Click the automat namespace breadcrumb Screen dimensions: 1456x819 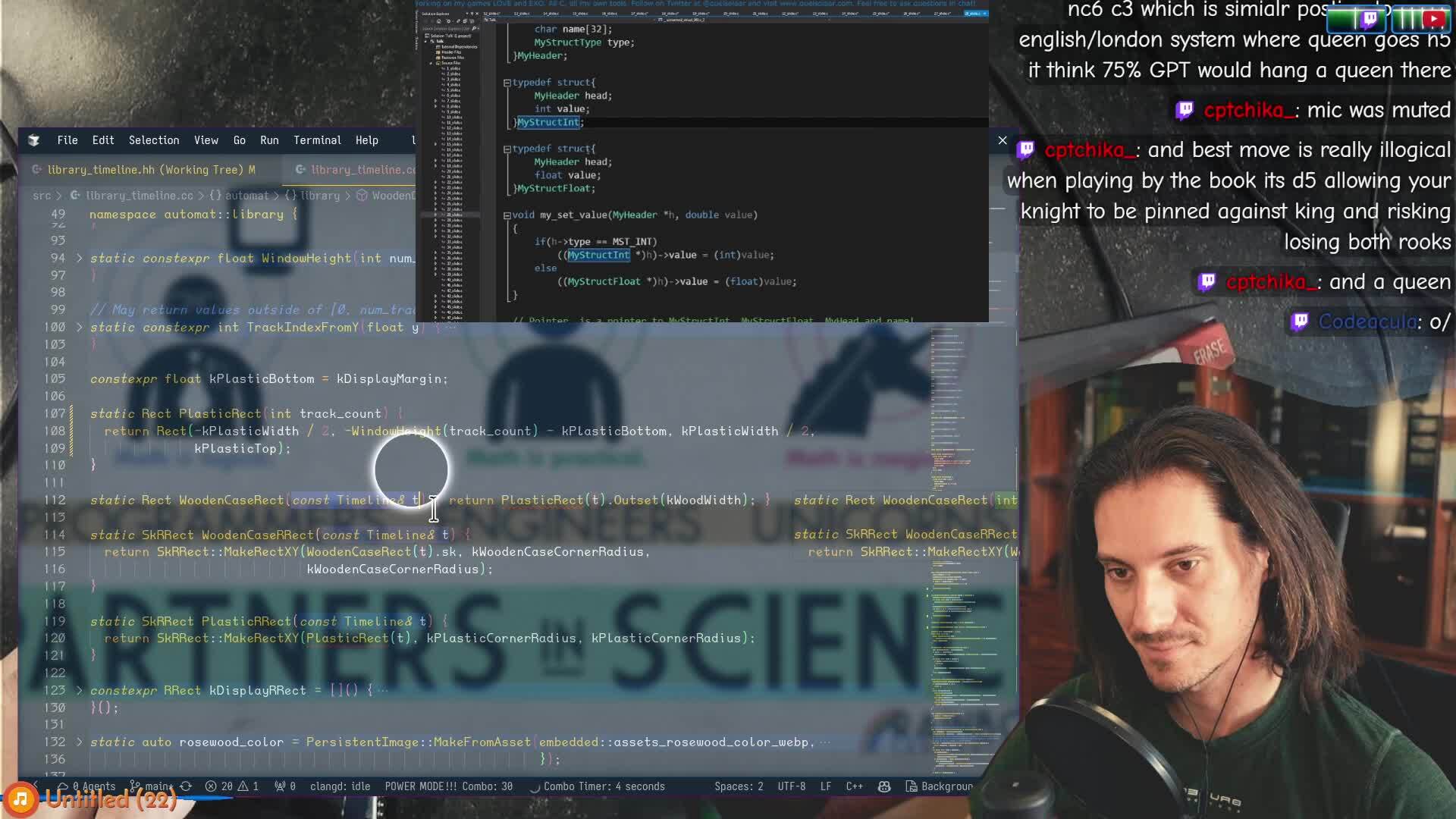click(x=246, y=196)
